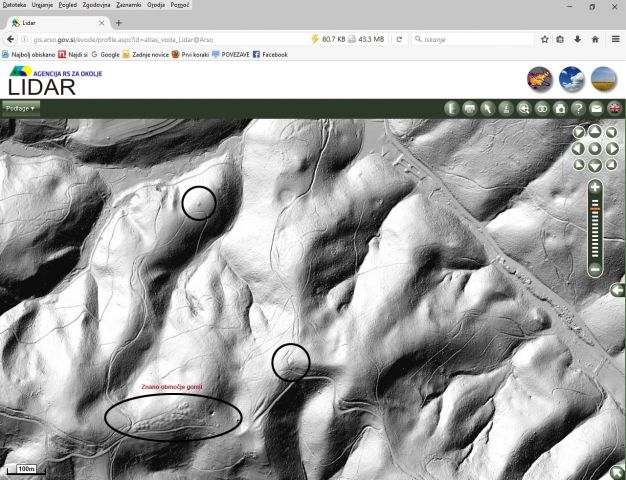Pan map diagonally with top-left arrow
Image resolution: width=626 pixels, height=480 pixels.
pos(579,132)
